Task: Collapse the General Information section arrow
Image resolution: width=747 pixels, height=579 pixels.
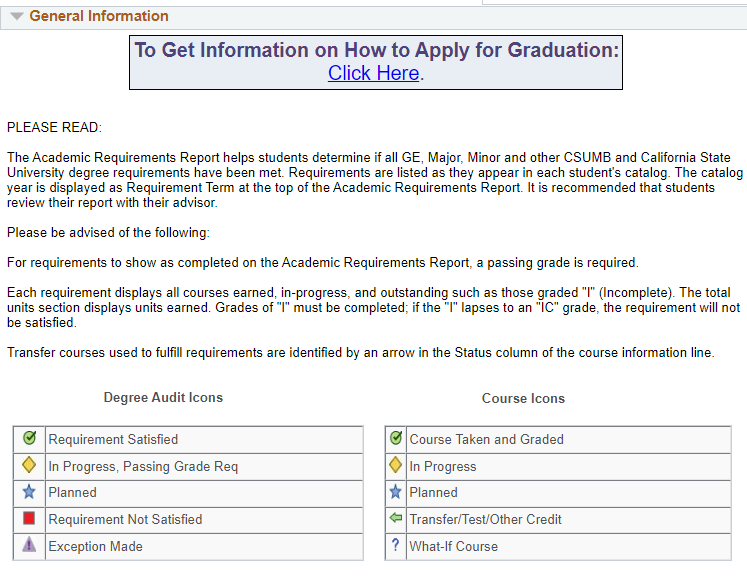Action: coord(17,16)
